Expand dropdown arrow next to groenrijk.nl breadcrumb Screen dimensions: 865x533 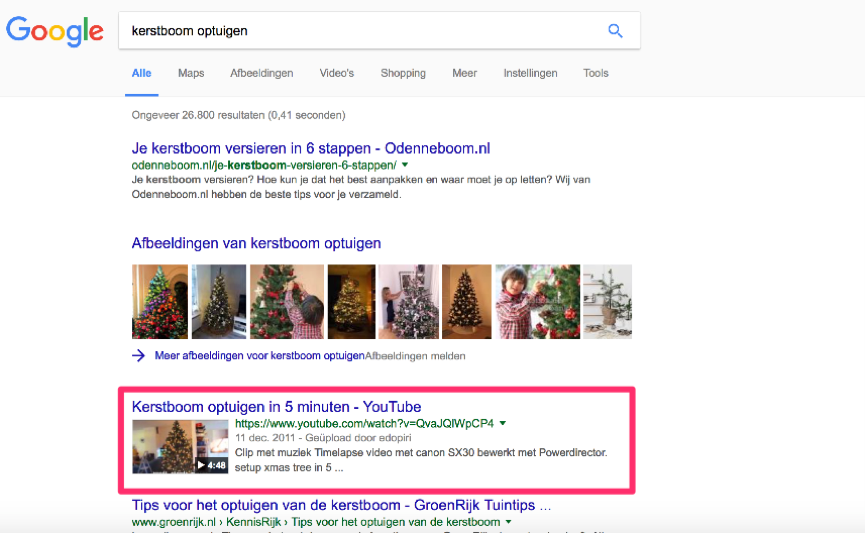pos(509,522)
